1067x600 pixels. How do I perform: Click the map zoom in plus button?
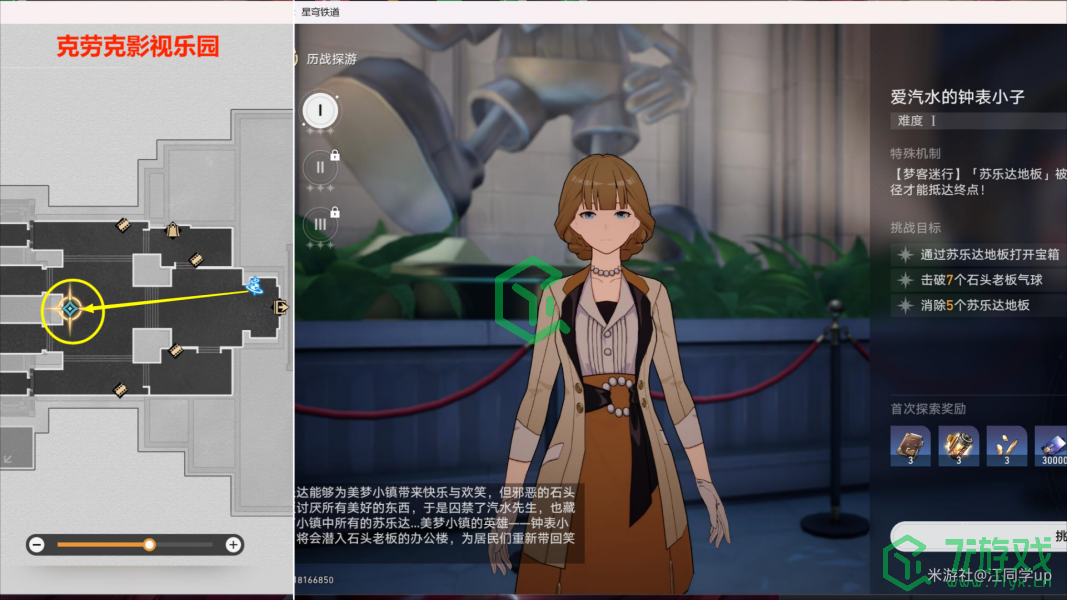tap(233, 545)
